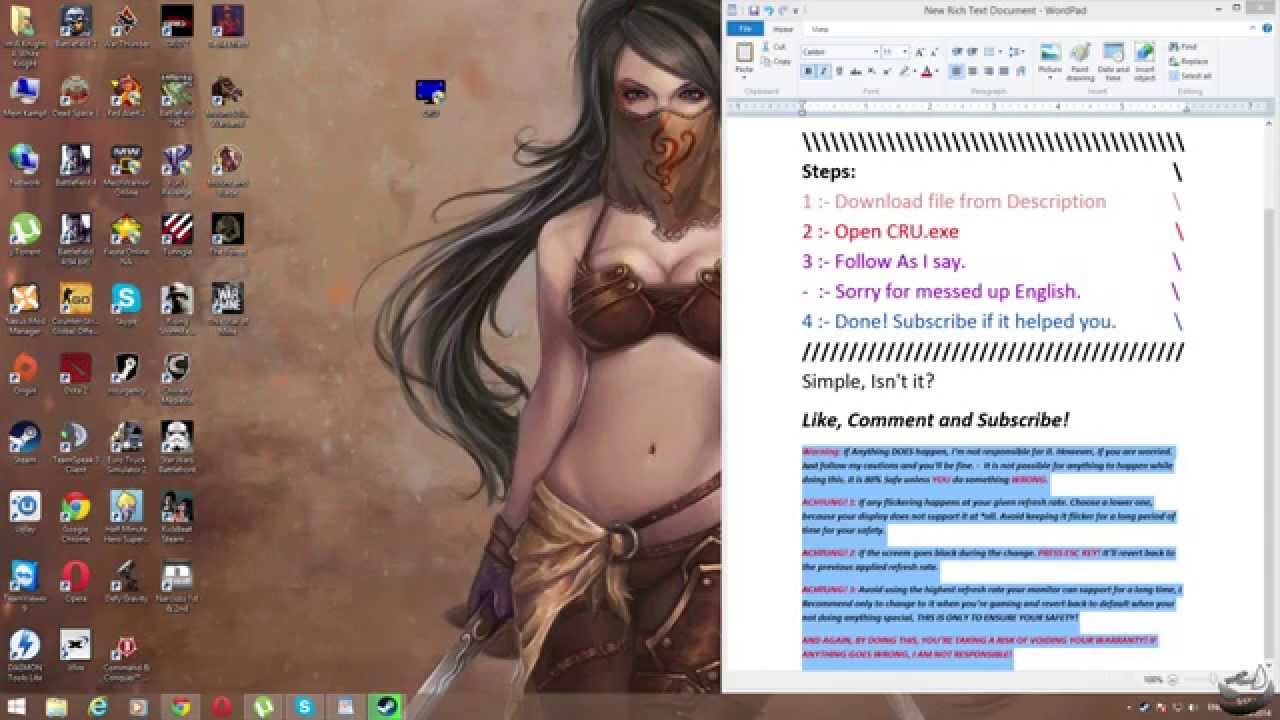Expand the Paste options arrow
1280x720 pixels.
[x=744, y=77]
